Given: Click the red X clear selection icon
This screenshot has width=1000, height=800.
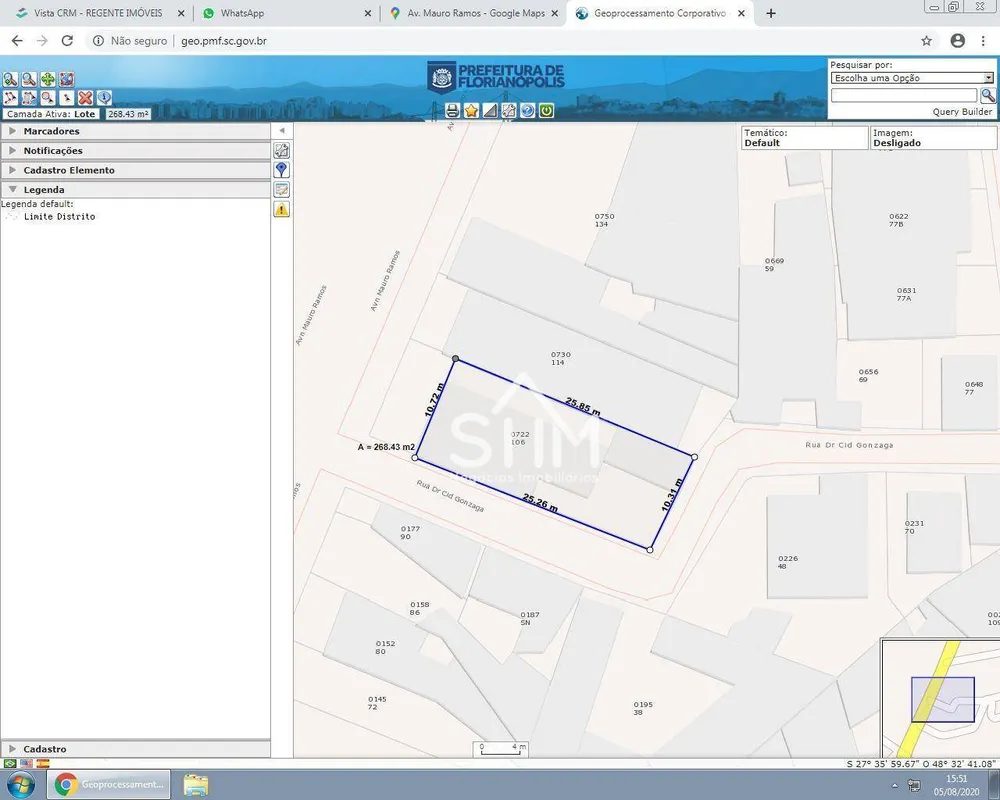Looking at the screenshot, I should [85, 98].
